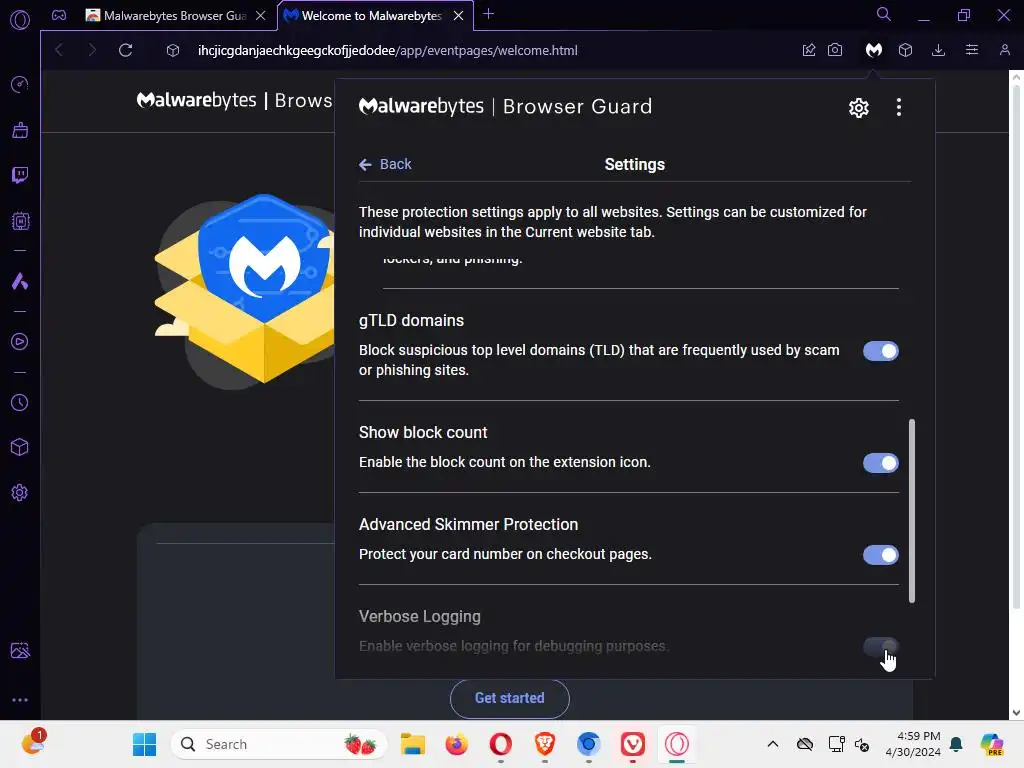Open Twitch in the sidebar
This screenshot has width=1024, height=768.
(x=20, y=175)
